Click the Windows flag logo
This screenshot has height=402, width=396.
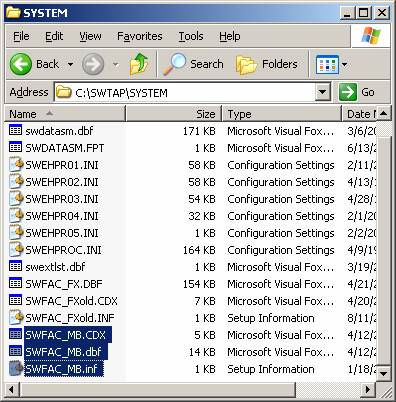[371, 35]
